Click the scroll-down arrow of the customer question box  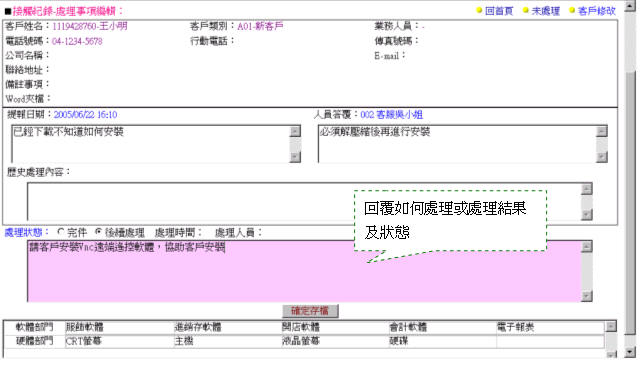295,157
